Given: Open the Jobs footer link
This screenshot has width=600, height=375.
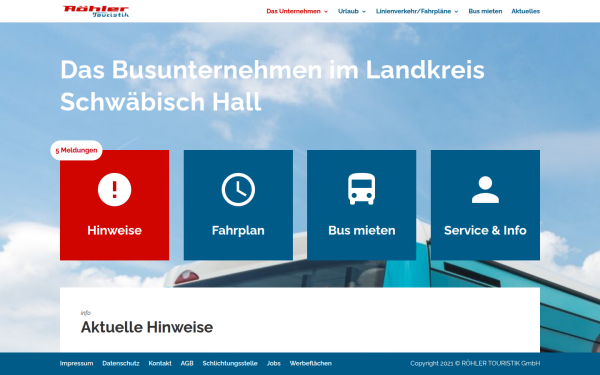Looking at the screenshot, I should [274, 363].
